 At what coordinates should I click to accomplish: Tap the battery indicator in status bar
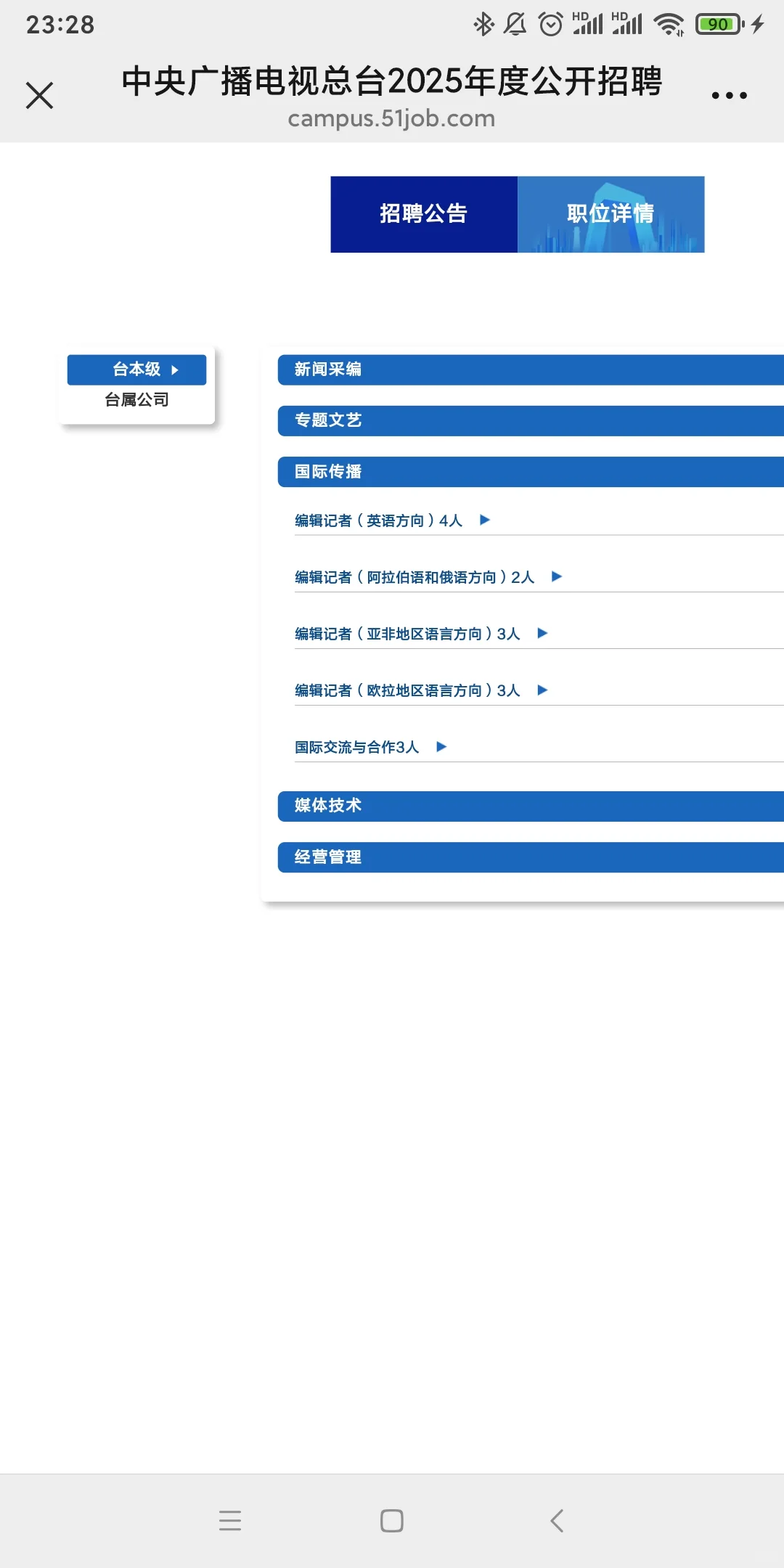pyautogui.click(x=719, y=24)
